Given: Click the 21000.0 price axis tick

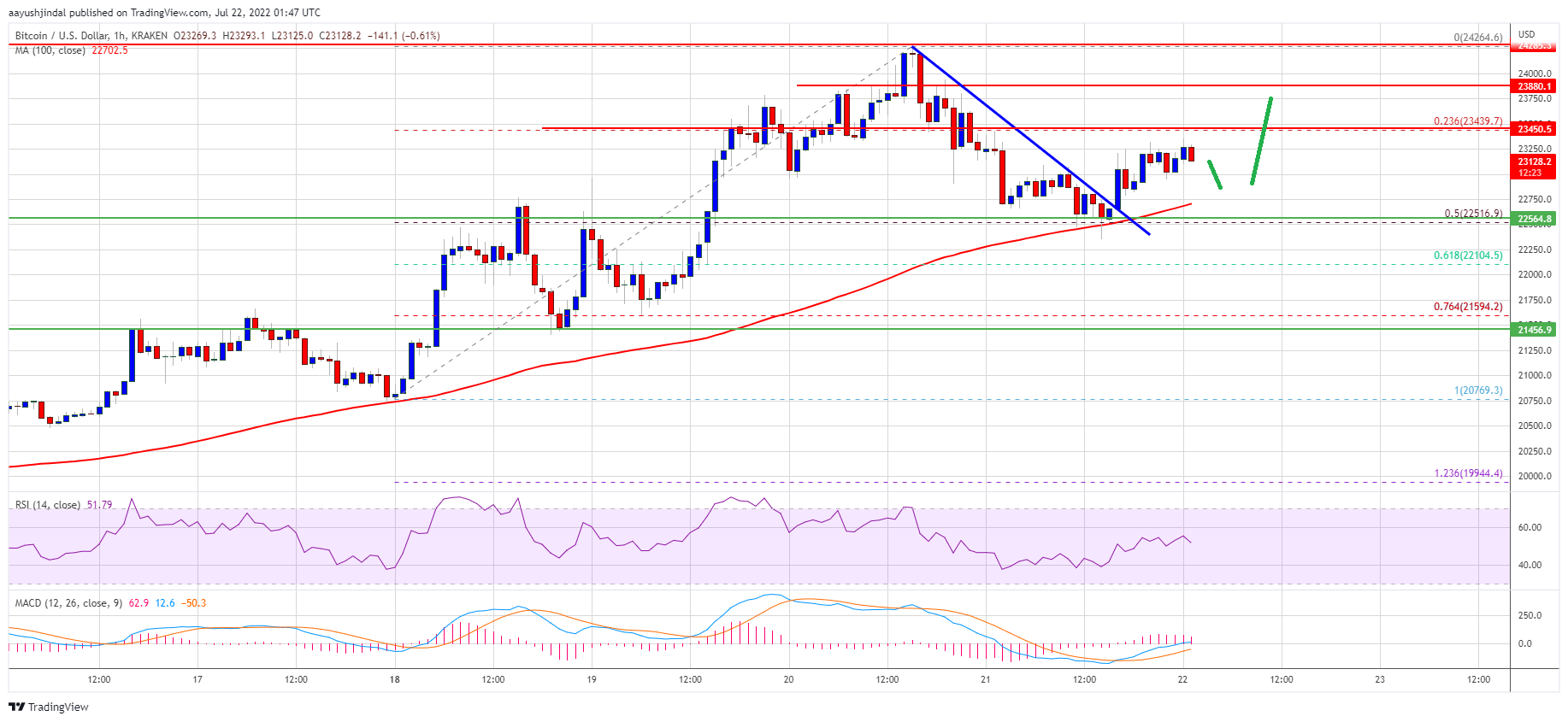Looking at the screenshot, I should 1535,375.
